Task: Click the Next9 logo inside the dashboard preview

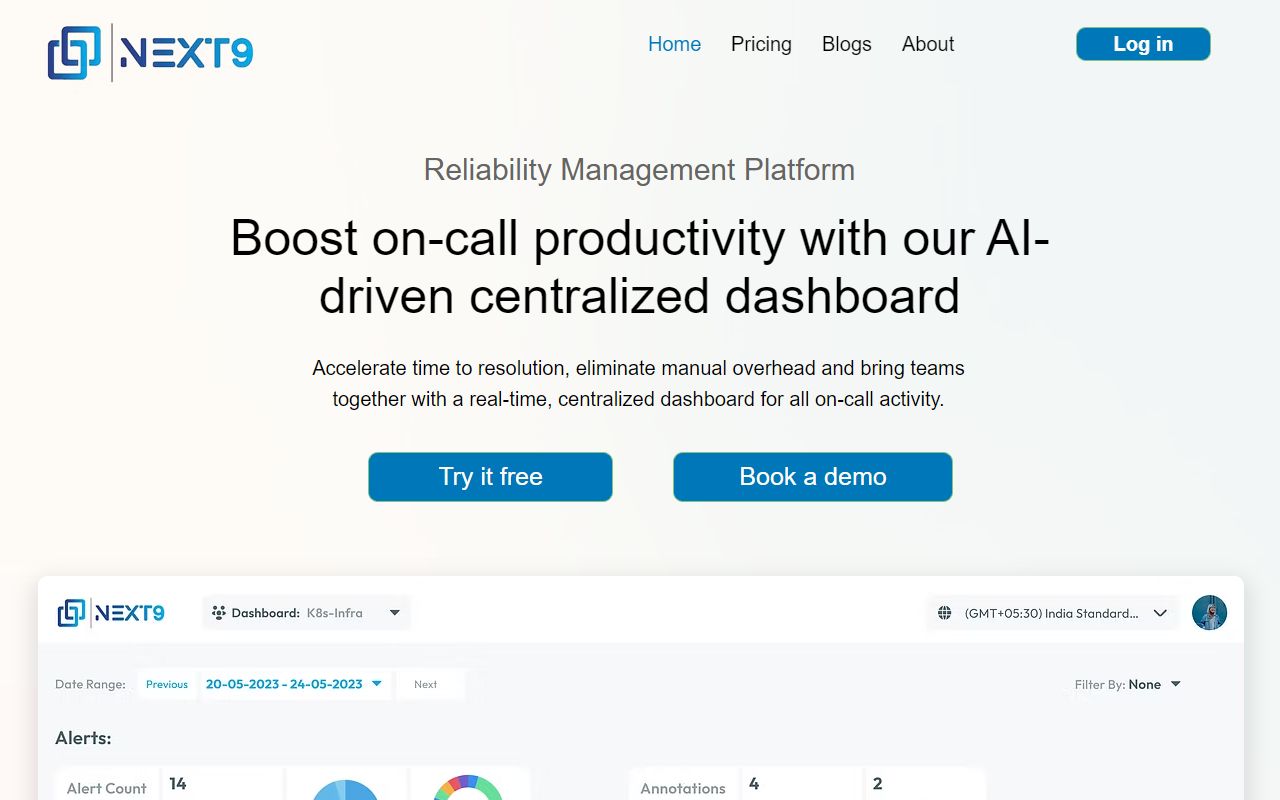Action: pos(111,613)
